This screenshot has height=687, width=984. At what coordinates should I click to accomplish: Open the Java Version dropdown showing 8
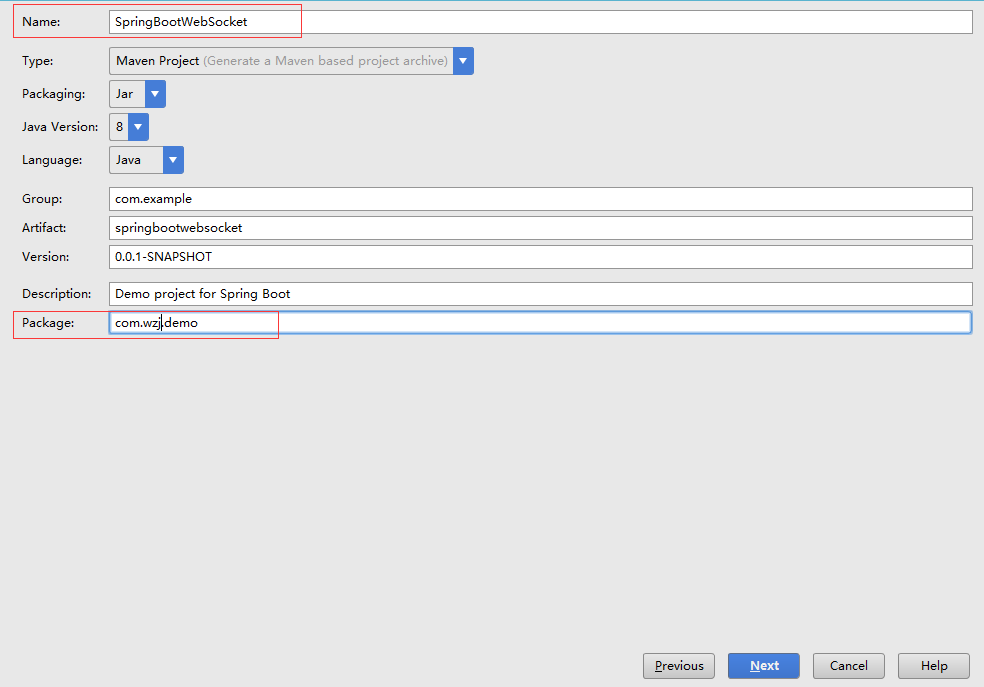[x=129, y=127]
